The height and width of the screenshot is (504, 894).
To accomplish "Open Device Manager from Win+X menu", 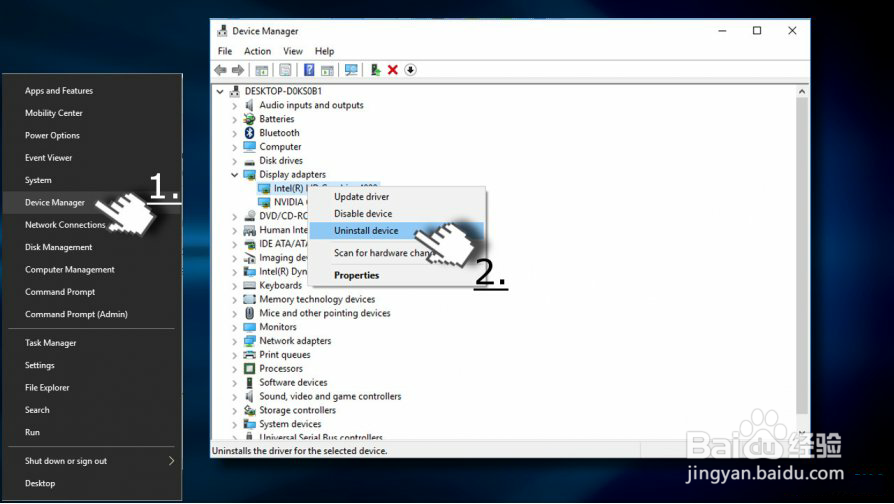I will (92, 202).
